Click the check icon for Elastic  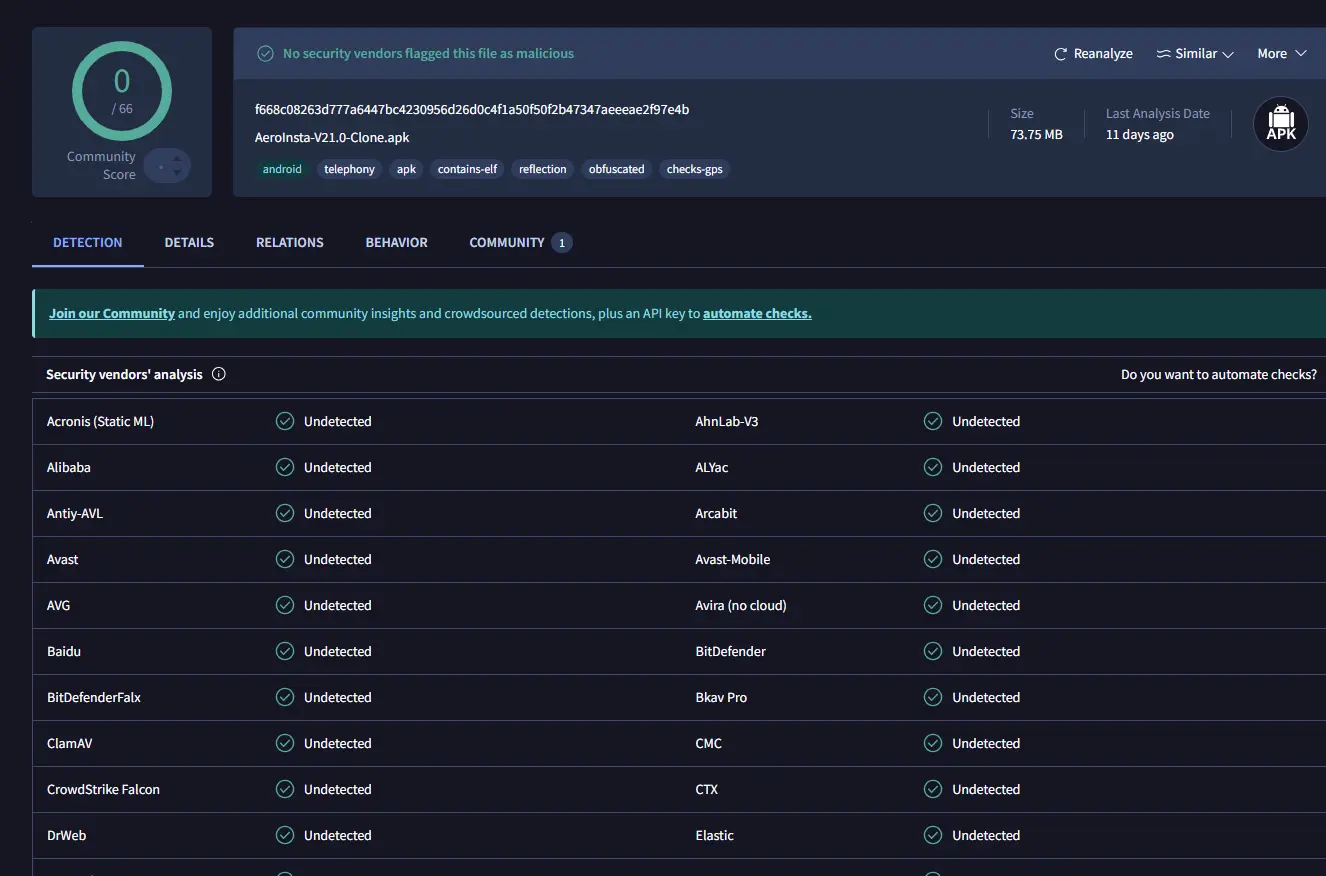[933, 836]
